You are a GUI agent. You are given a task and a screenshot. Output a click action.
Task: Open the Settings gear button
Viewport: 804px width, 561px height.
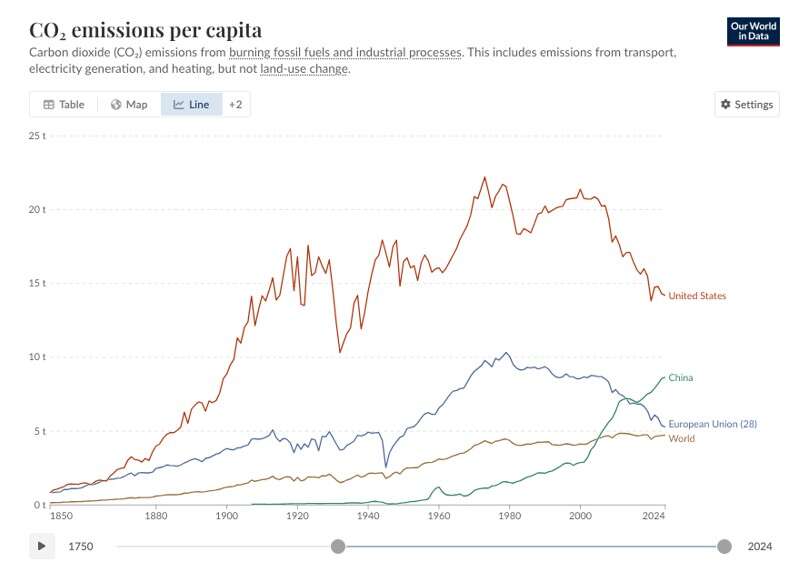[x=747, y=104]
